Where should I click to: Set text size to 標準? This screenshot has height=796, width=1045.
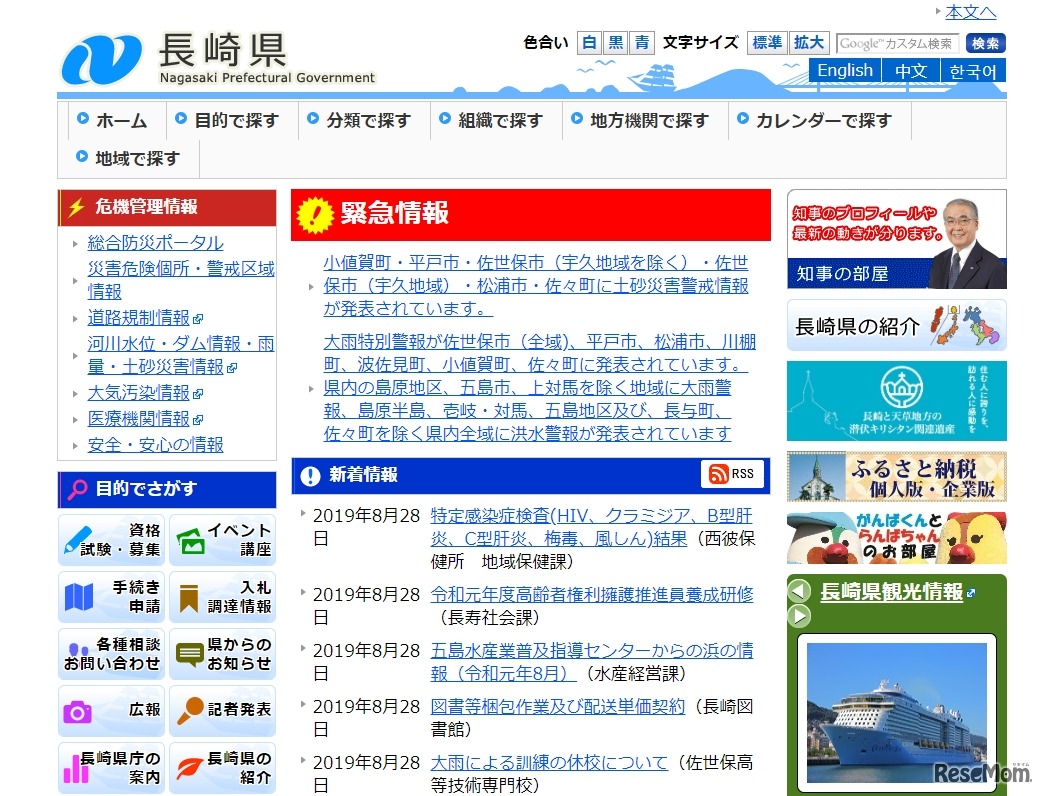[767, 43]
